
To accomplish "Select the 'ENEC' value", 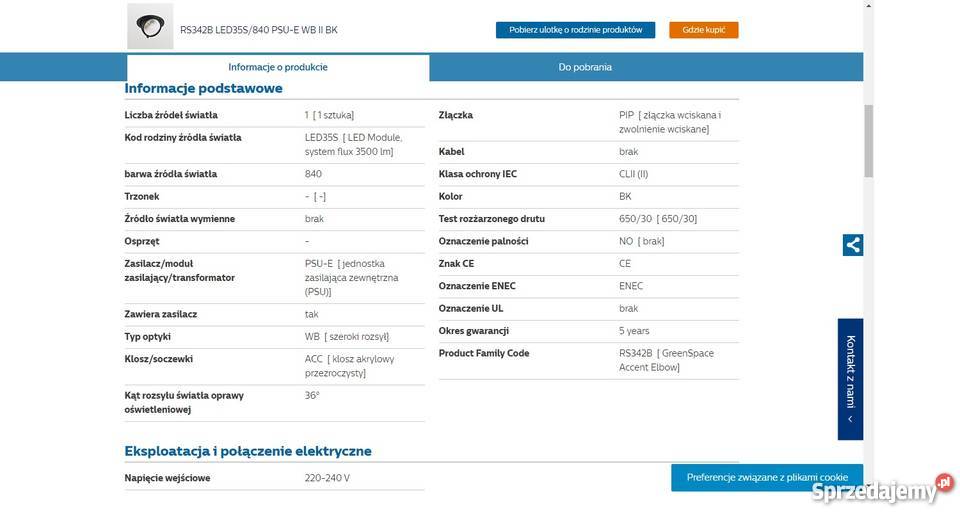I will click(x=631, y=286).
